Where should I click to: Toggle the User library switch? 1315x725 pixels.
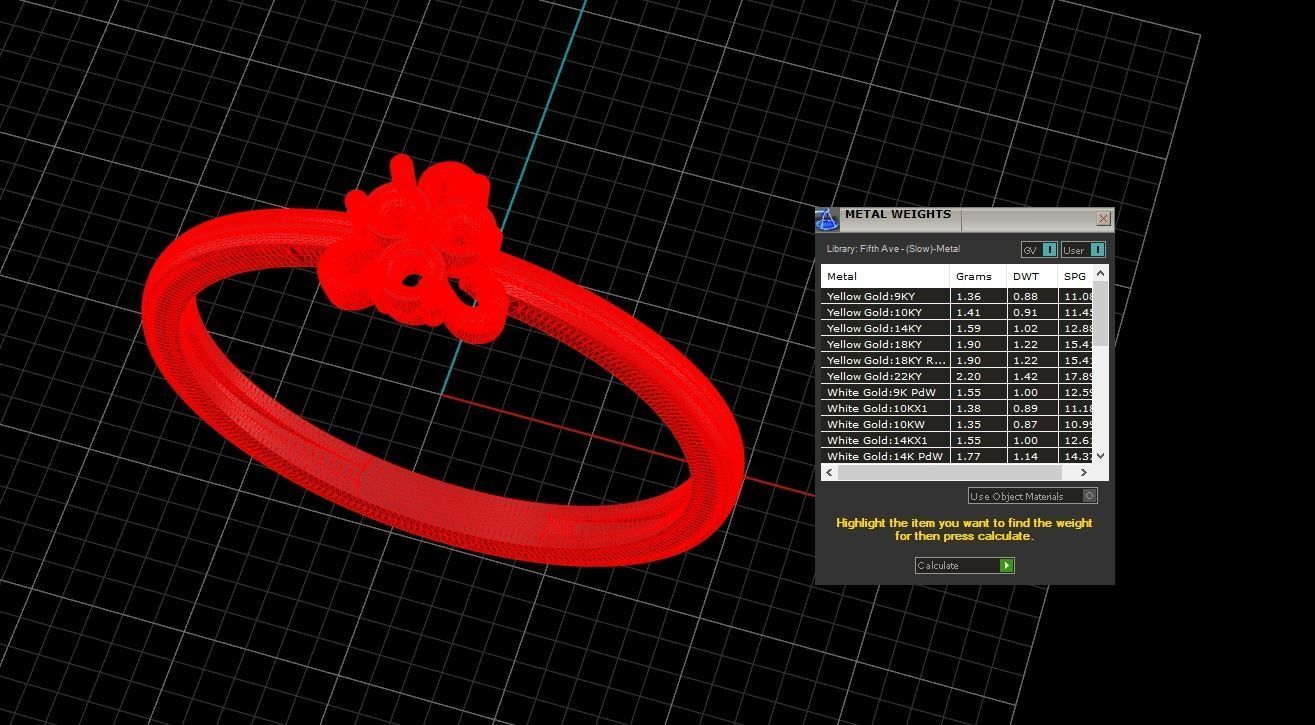[1083, 250]
